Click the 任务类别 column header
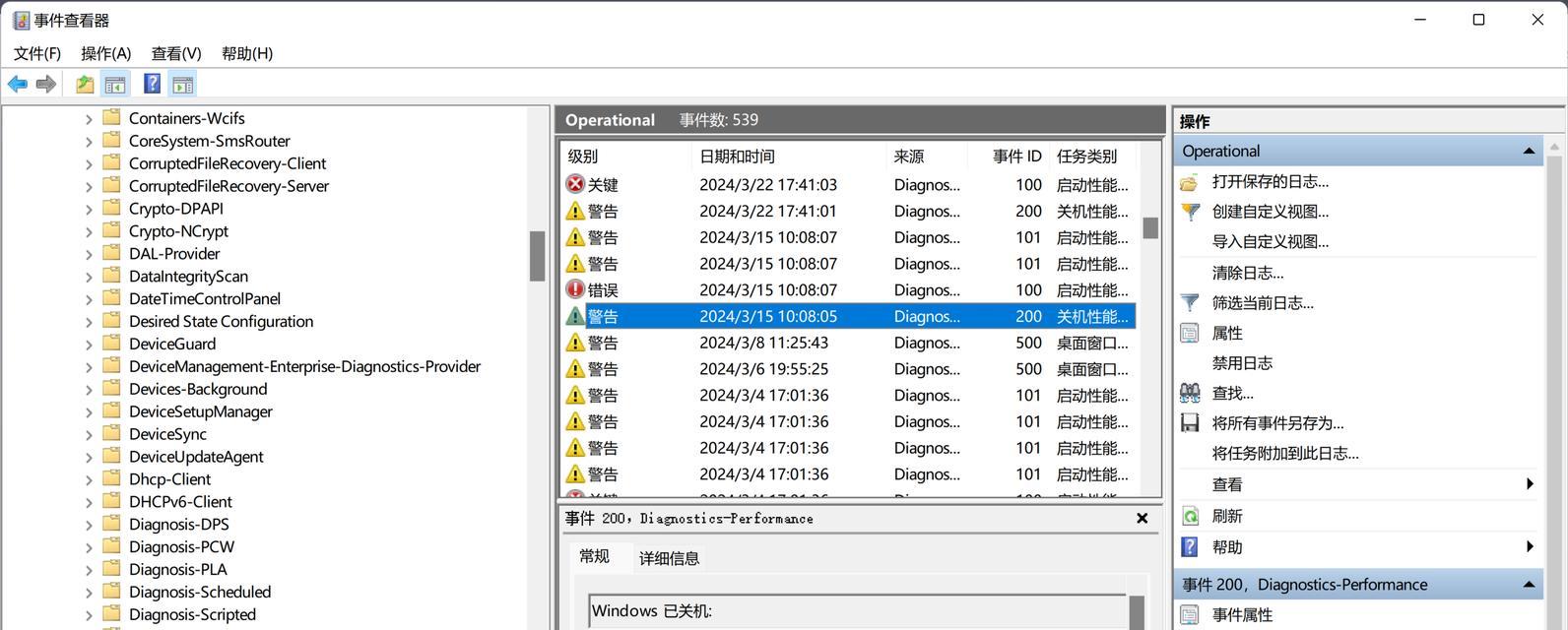This screenshot has height=630, width=1568. point(1092,157)
